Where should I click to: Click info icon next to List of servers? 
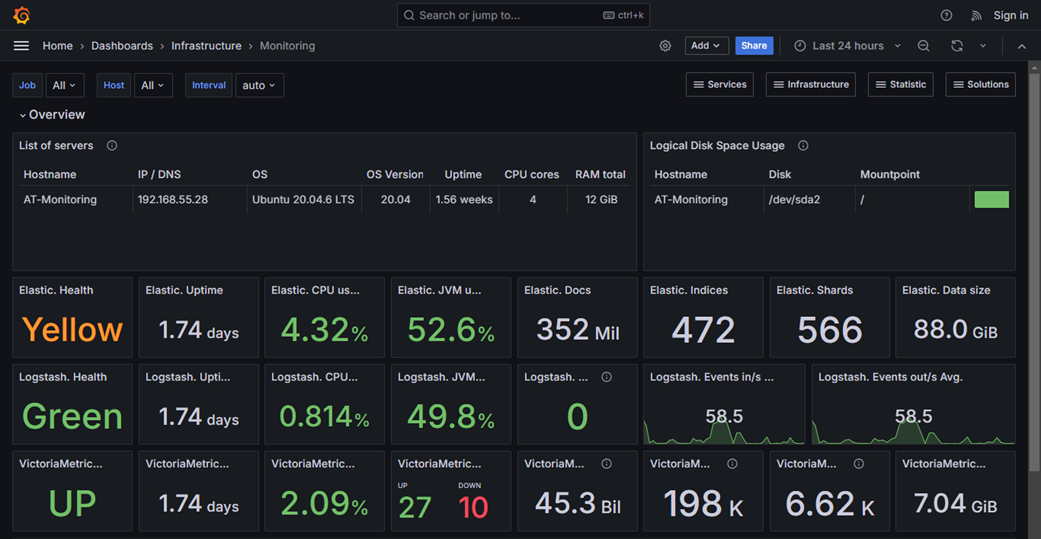point(112,145)
